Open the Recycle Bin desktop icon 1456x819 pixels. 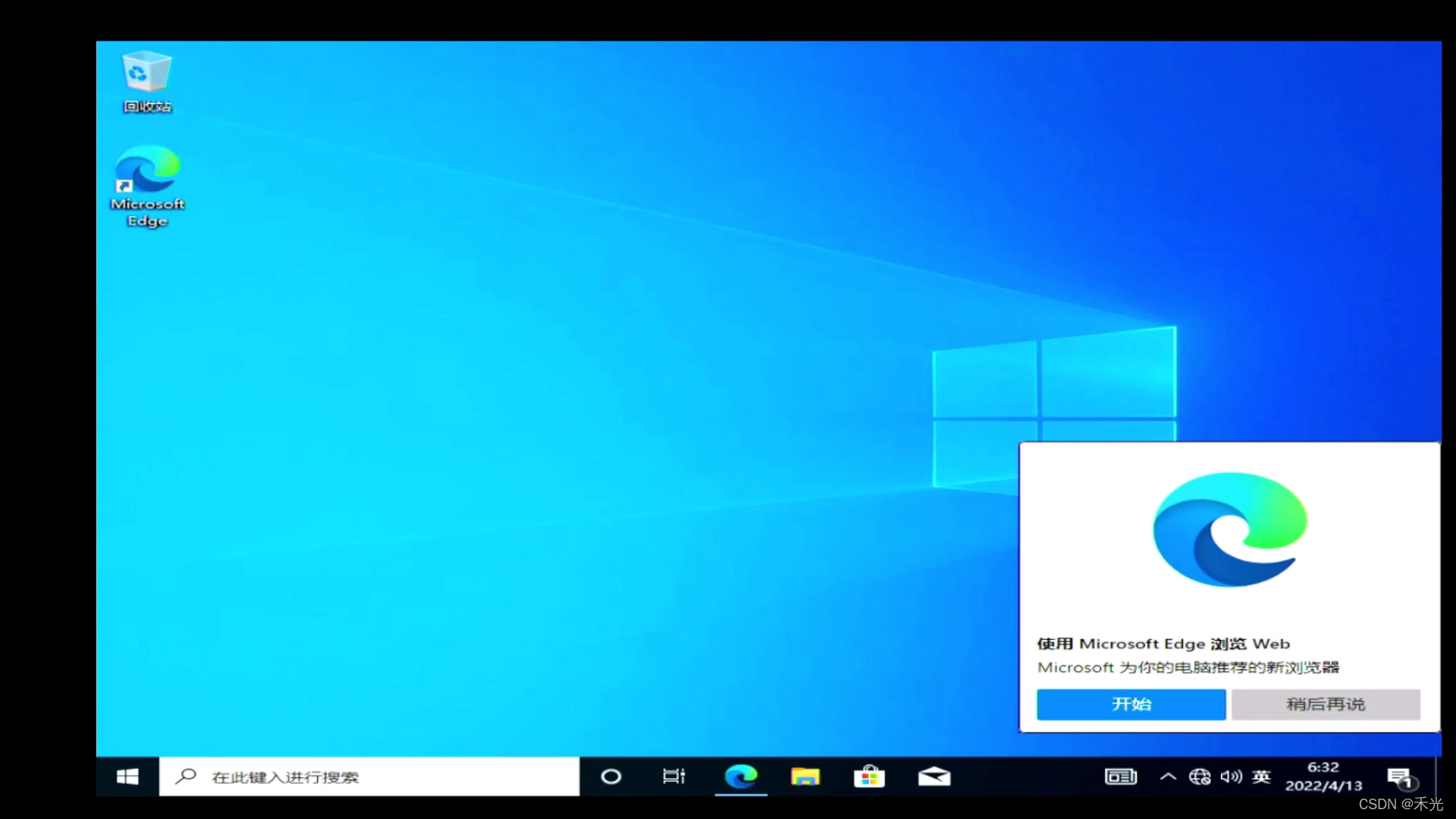tap(147, 82)
